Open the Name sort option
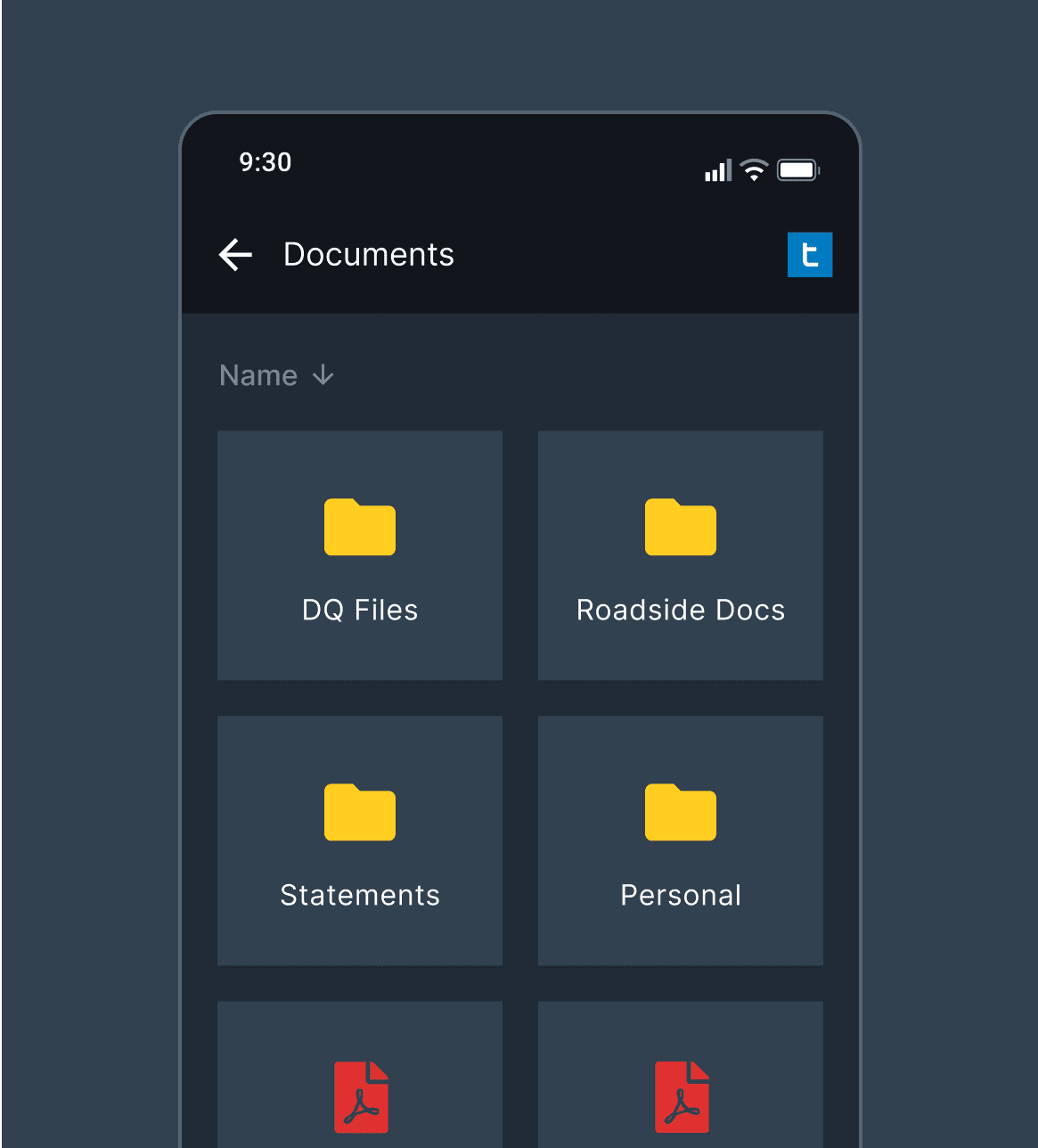The image size is (1038, 1148). pyautogui.click(x=258, y=375)
